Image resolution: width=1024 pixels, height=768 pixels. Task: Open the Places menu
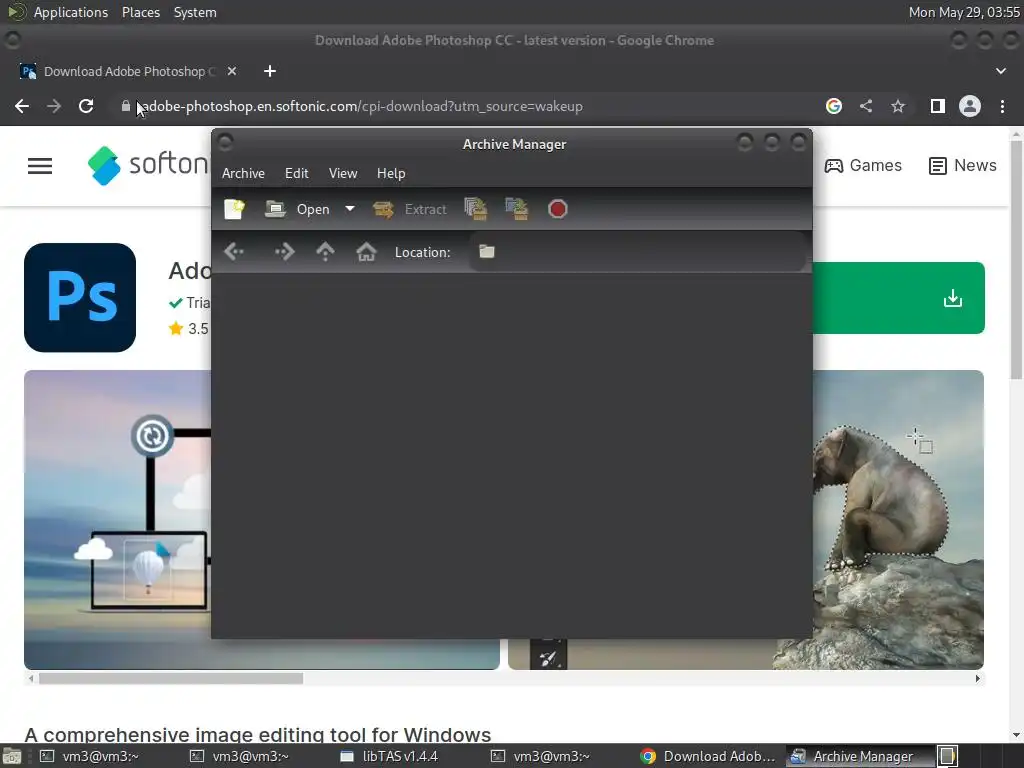tap(140, 12)
